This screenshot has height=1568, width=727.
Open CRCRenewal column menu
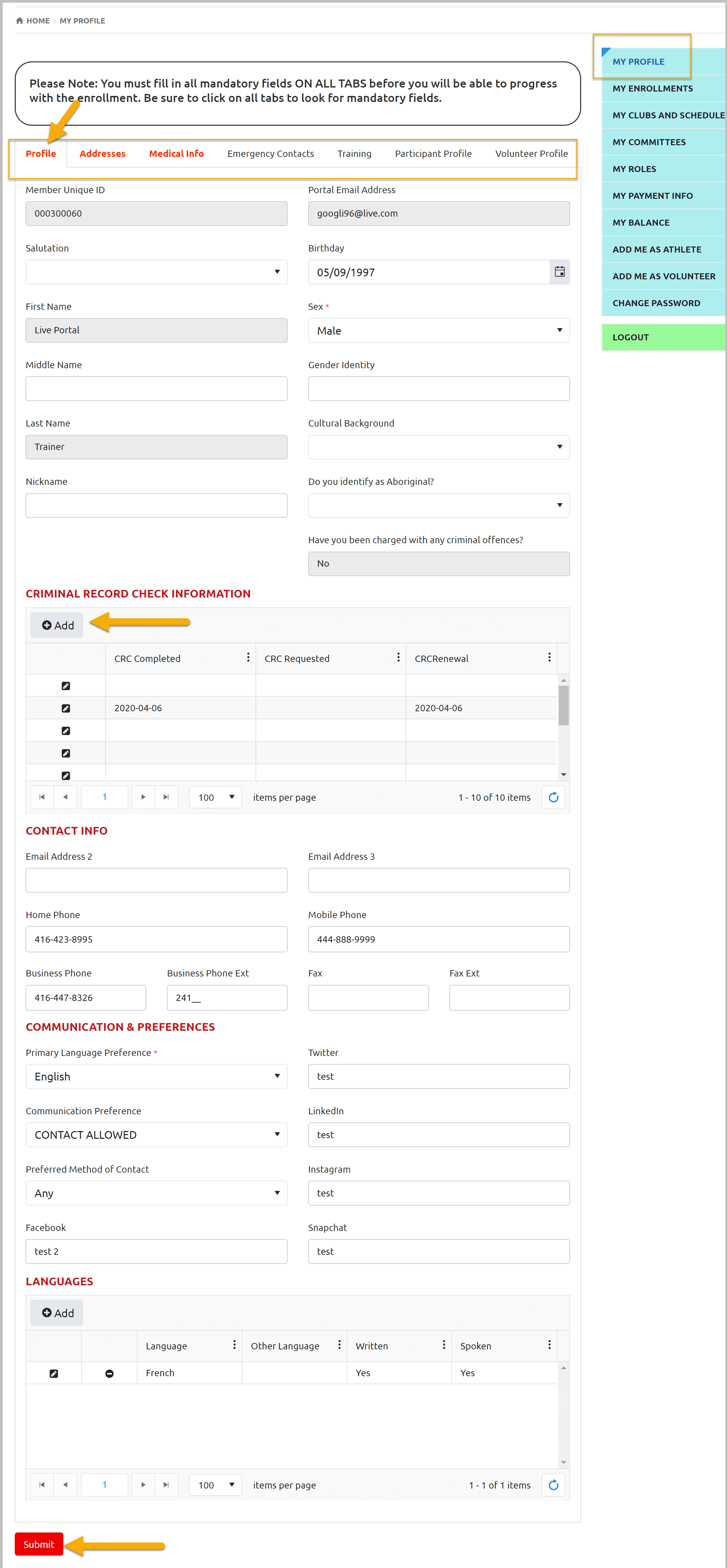[x=549, y=657]
